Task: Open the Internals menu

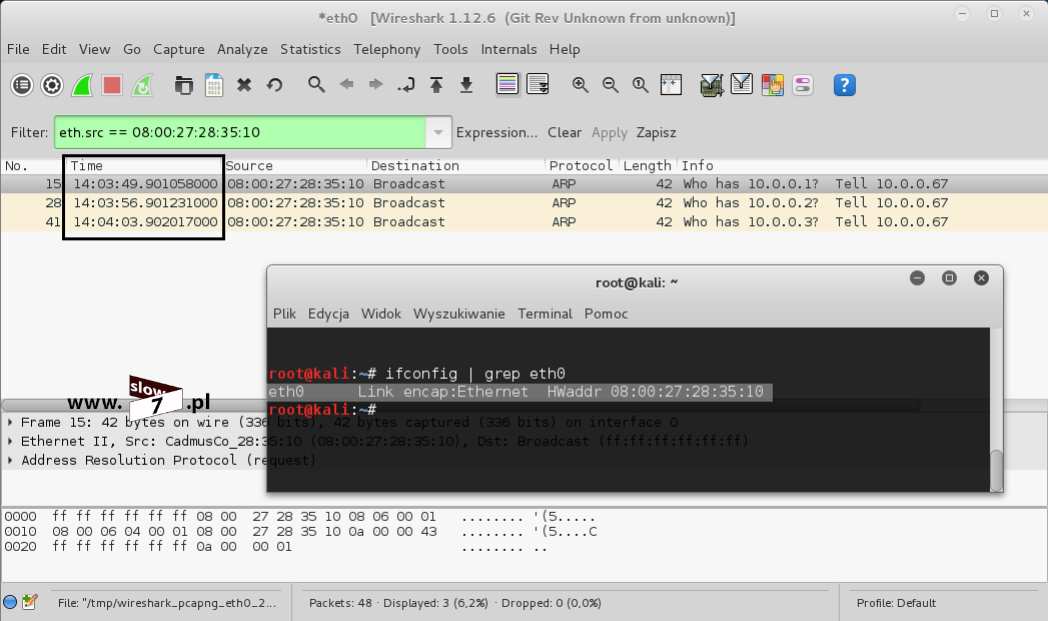Action: (x=509, y=49)
